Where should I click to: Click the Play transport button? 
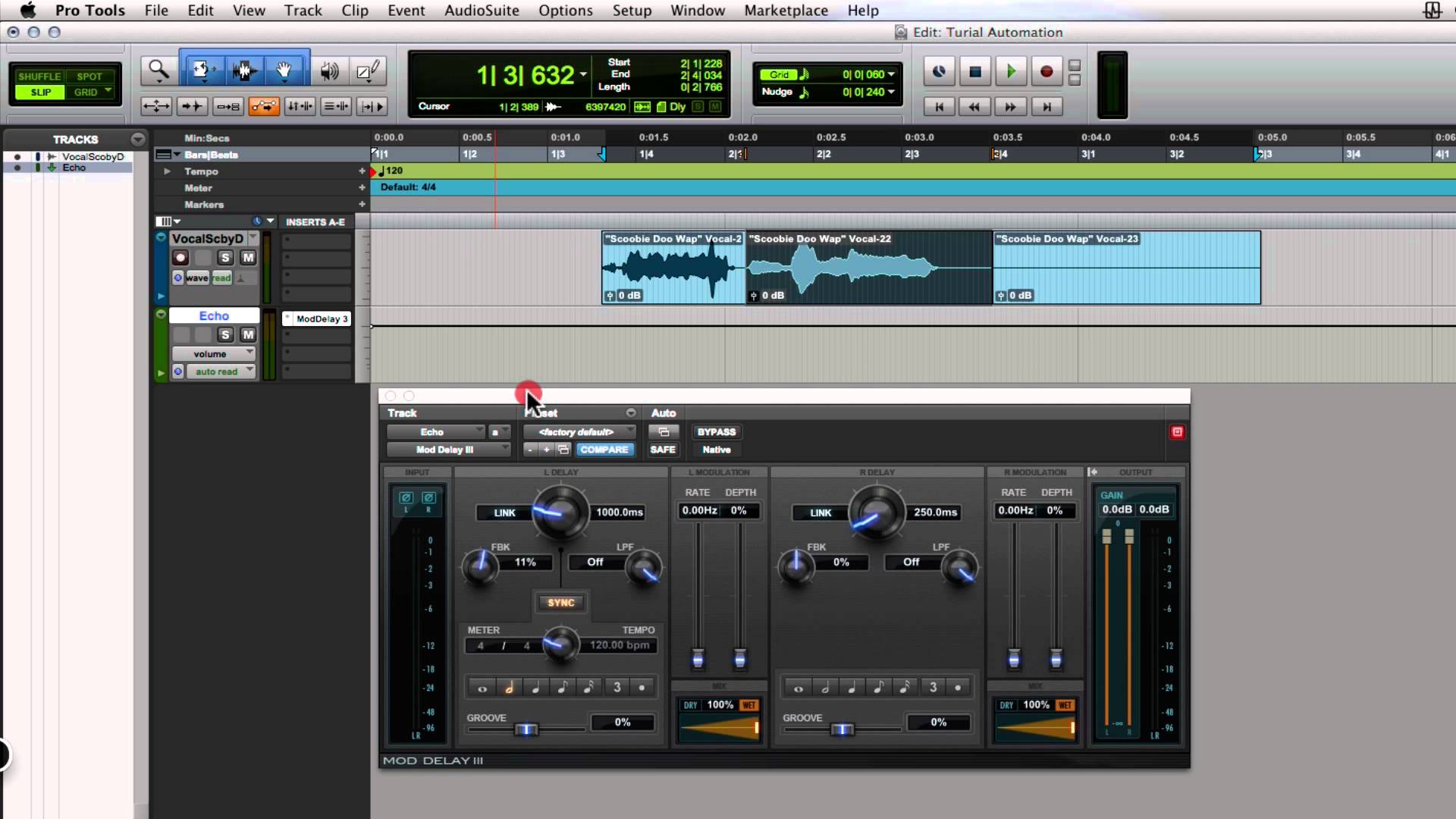1010,71
